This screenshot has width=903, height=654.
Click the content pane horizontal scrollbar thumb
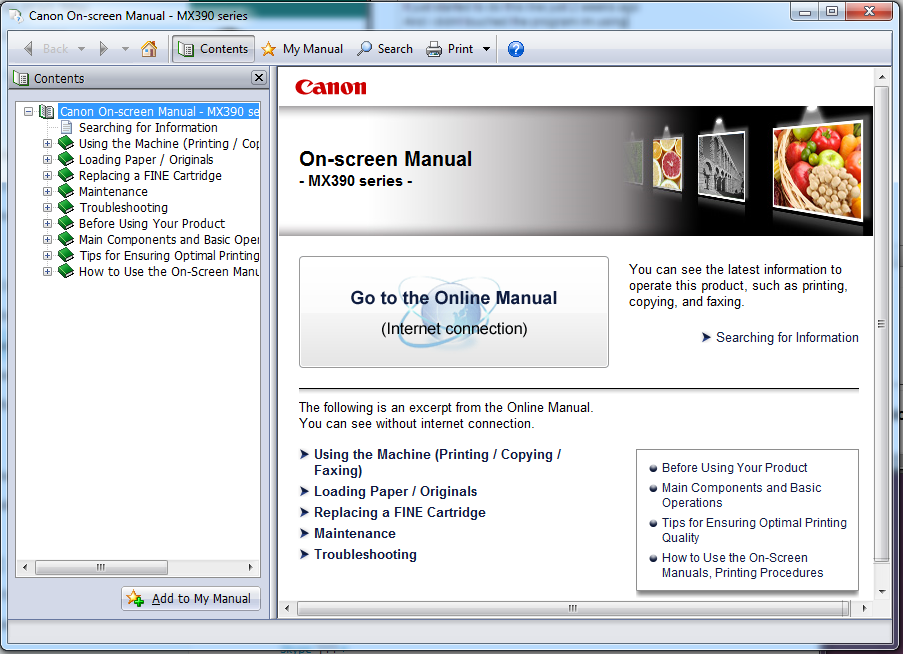[x=573, y=609]
